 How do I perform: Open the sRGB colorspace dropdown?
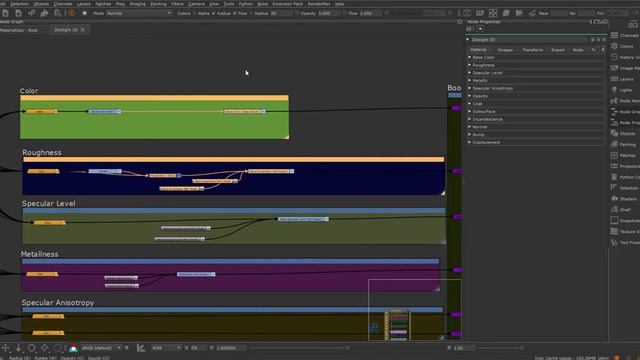click(101, 348)
